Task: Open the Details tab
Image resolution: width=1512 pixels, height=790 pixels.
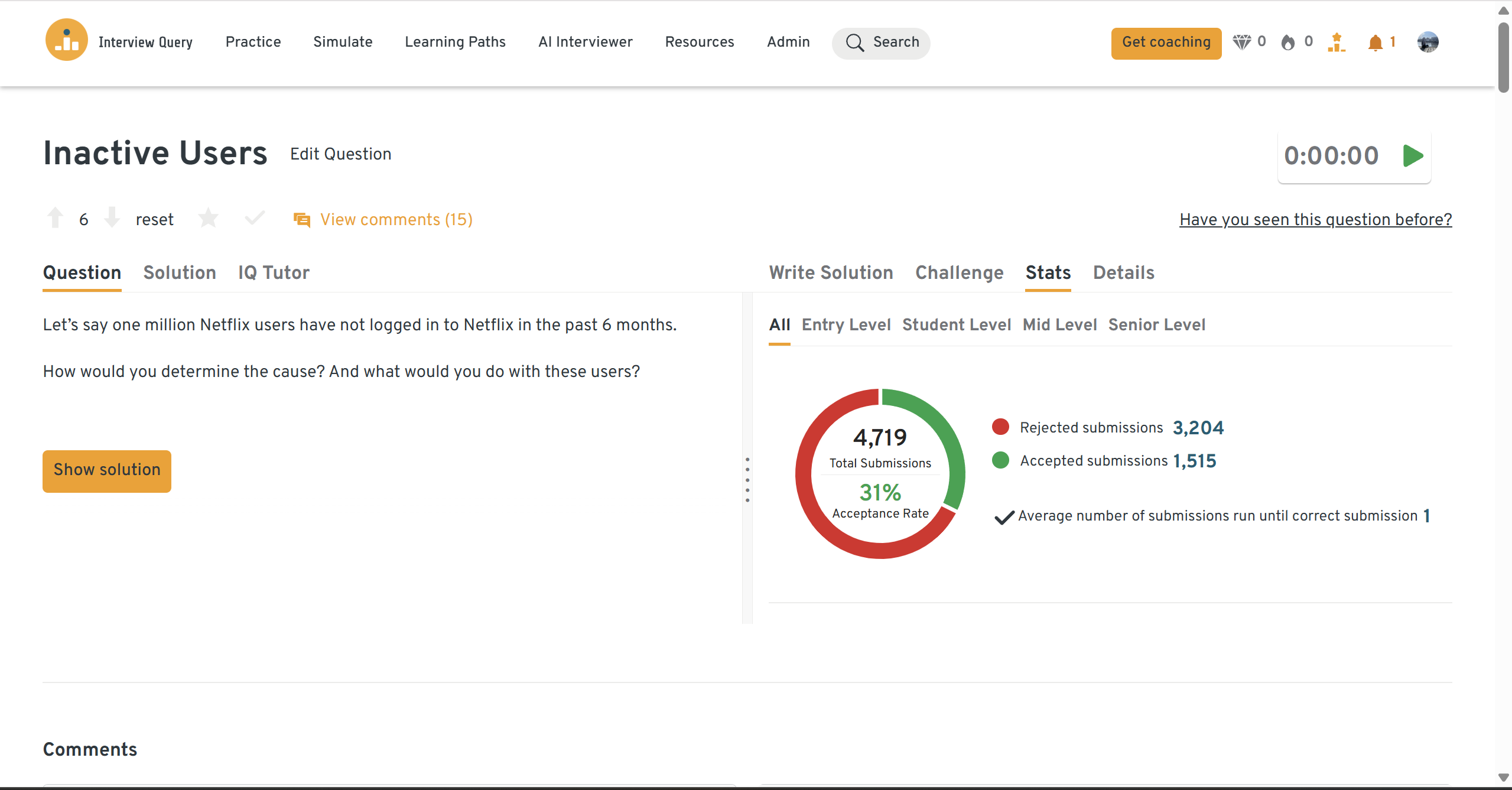Action: tap(1123, 272)
